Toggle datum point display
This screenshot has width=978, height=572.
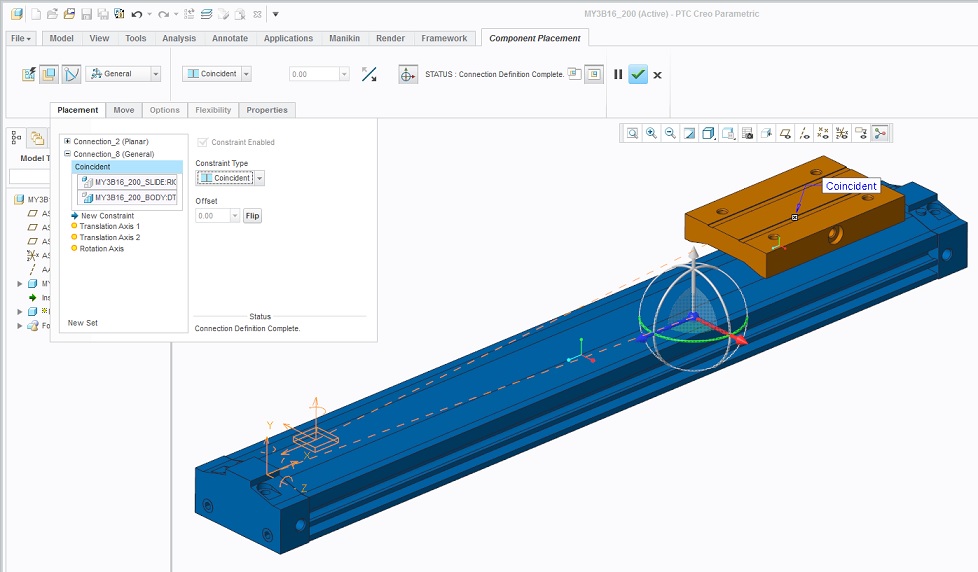(x=823, y=133)
